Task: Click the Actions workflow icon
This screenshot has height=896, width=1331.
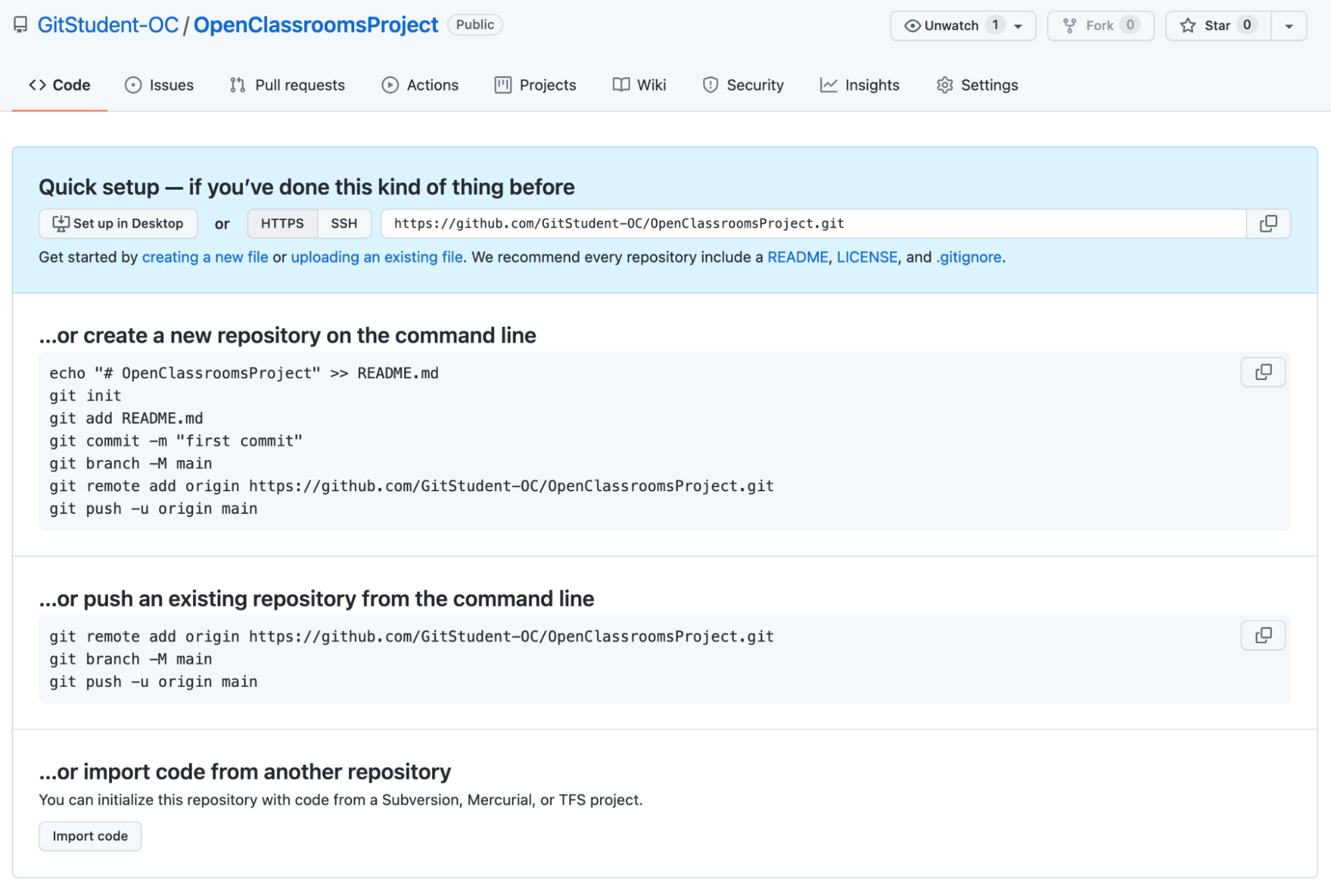Action: pos(389,85)
